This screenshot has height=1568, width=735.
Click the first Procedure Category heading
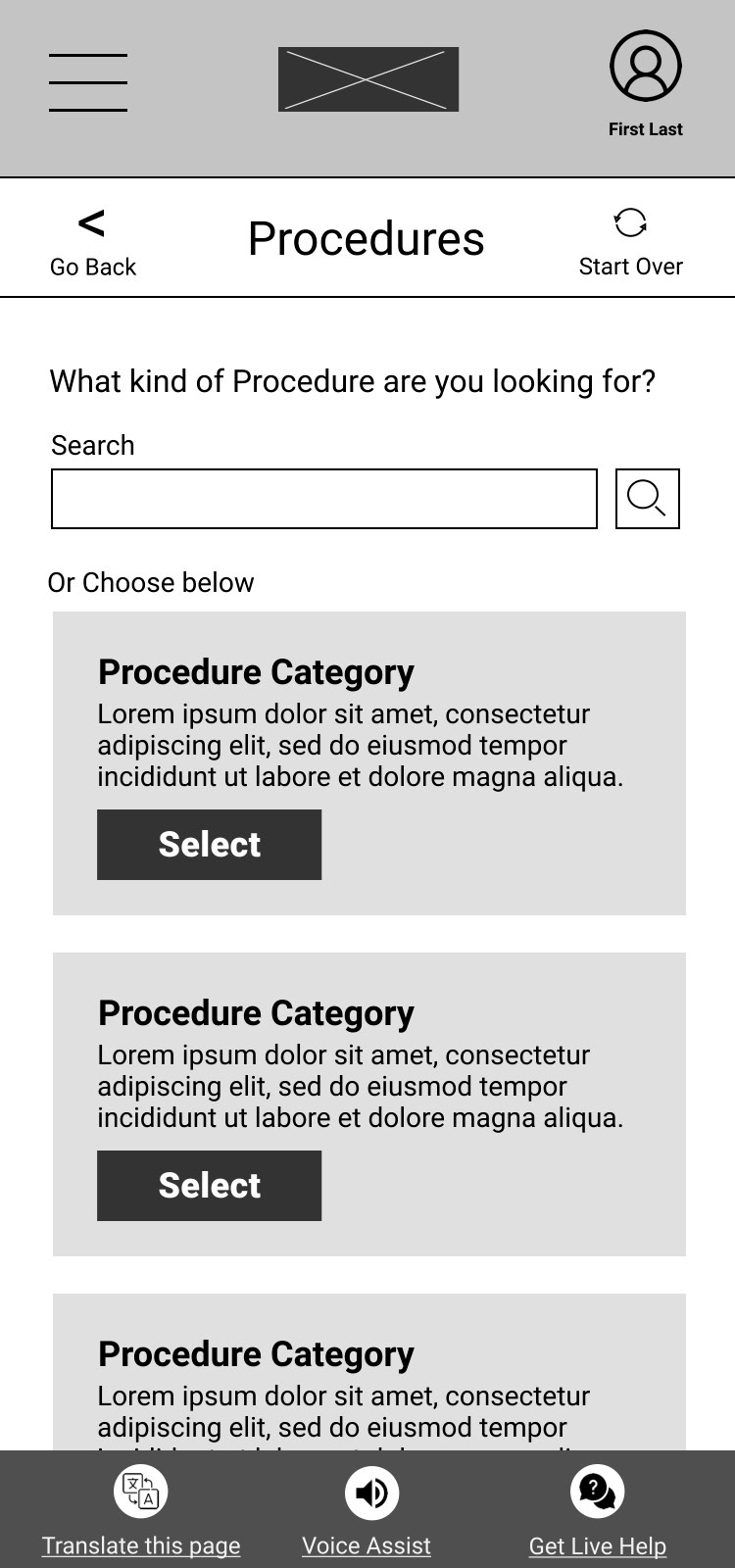pyautogui.click(x=256, y=672)
